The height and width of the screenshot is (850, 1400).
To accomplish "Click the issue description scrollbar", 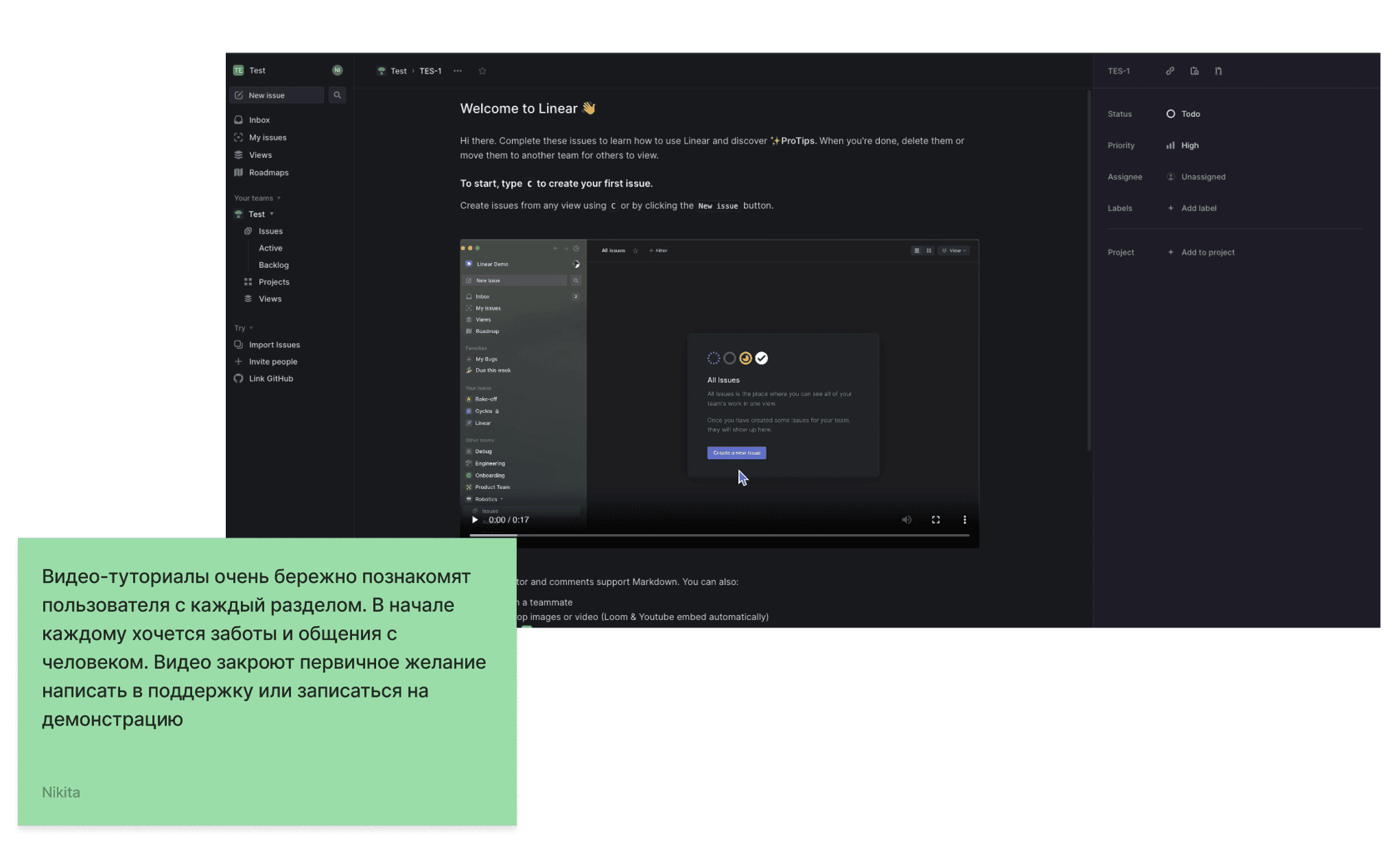I will pyautogui.click(x=1089, y=271).
